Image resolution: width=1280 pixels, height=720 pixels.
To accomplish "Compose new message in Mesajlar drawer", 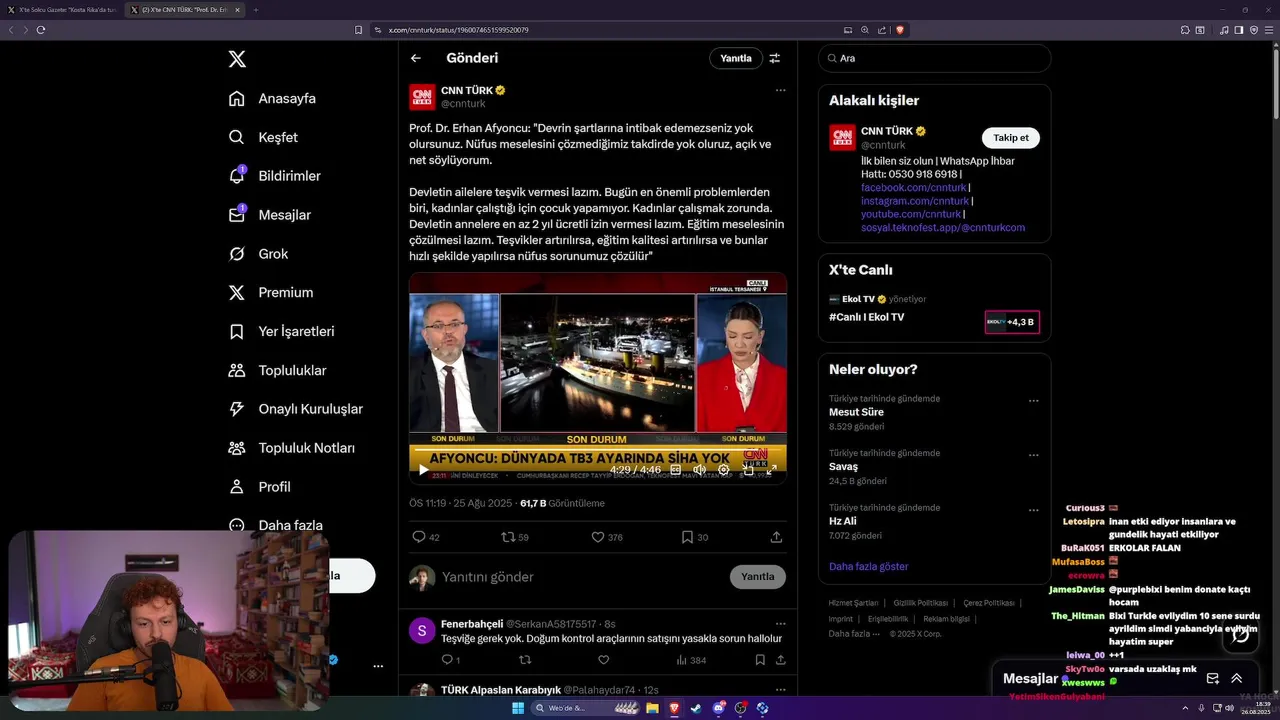I will [x=1213, y=678].
